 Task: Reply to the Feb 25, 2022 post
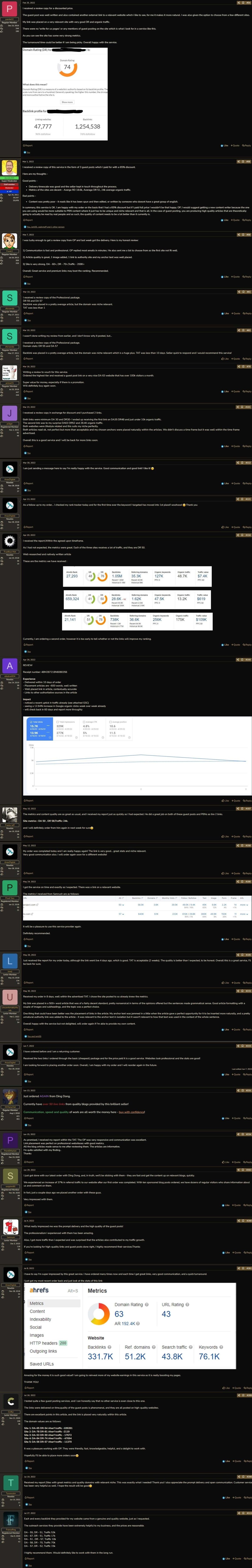(x=247, y=146)
